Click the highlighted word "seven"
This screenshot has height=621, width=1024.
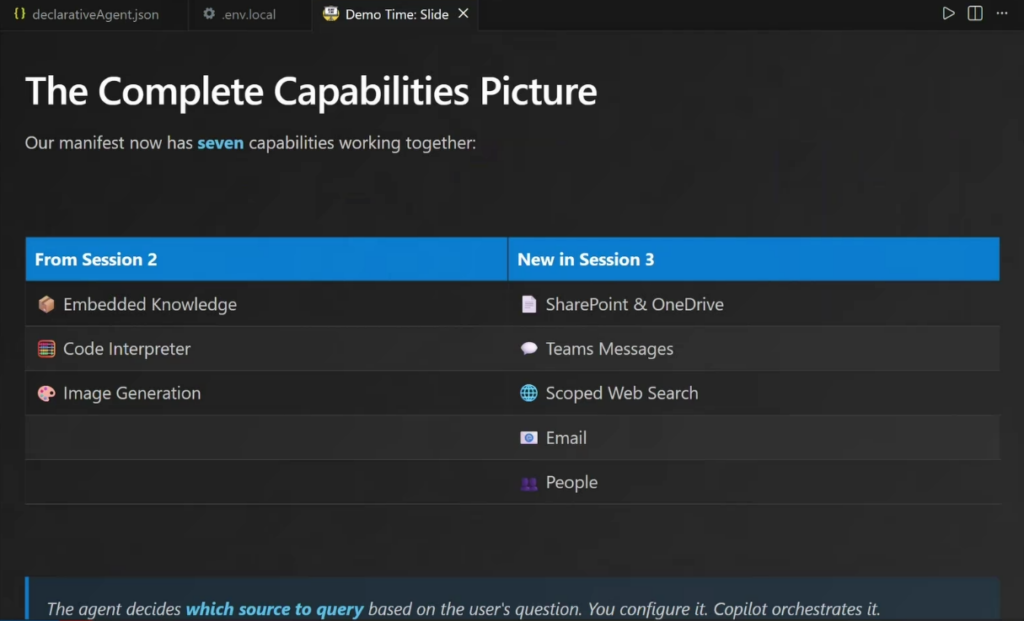220,143
